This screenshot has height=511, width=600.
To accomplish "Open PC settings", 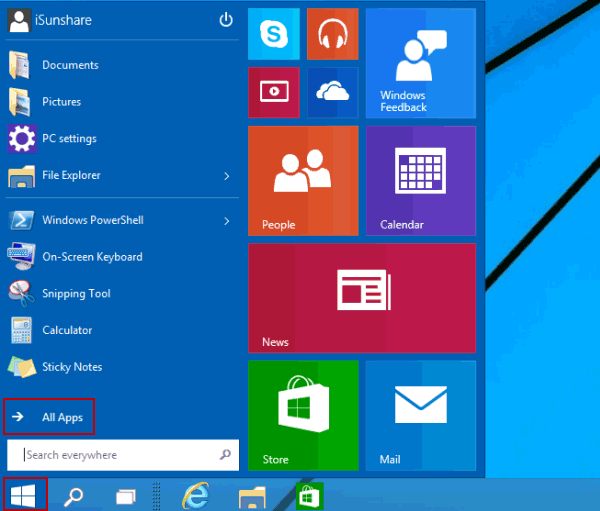I will (122, 139).
